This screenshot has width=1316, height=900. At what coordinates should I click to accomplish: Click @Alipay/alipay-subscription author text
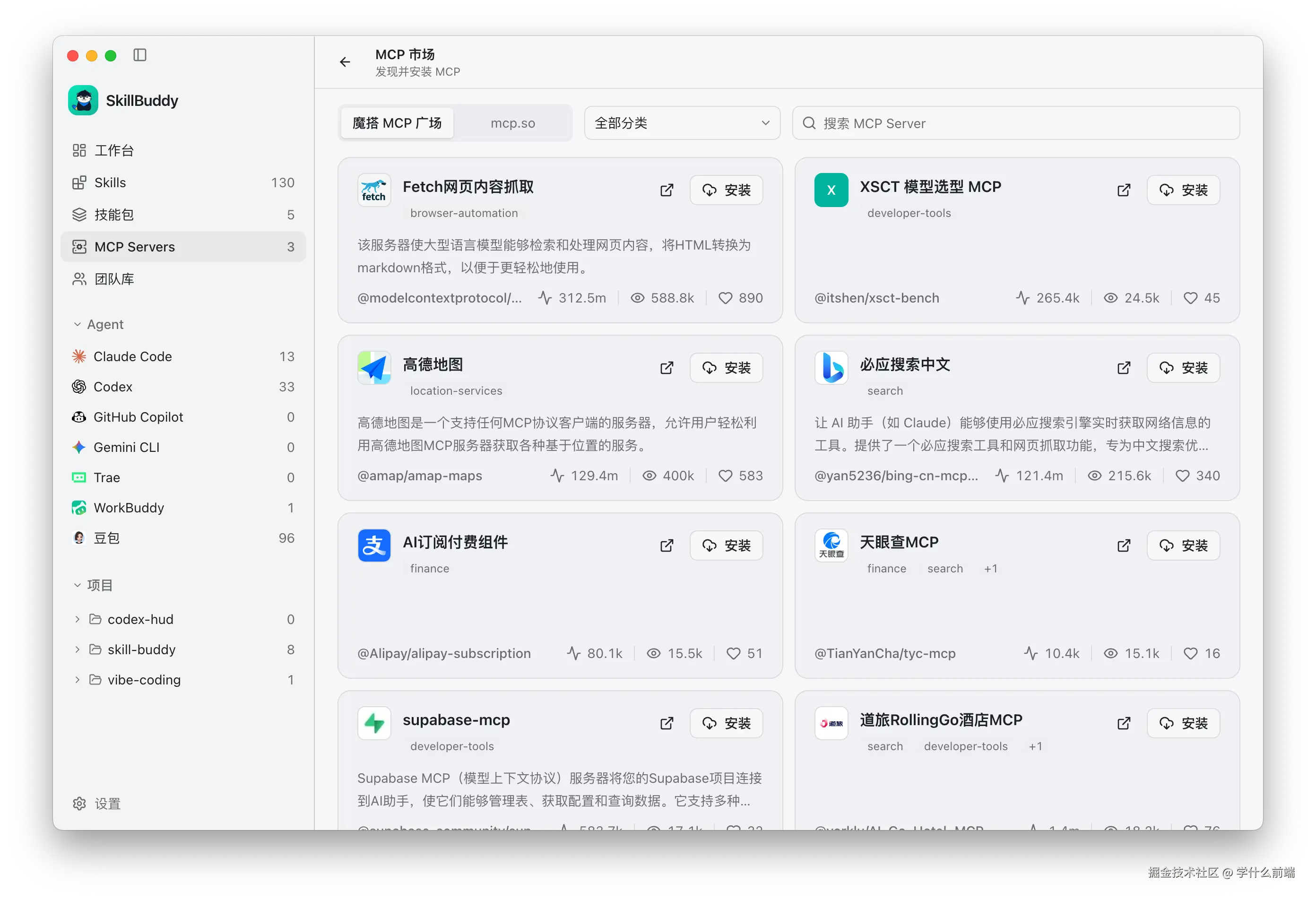(x=444, y=654)
